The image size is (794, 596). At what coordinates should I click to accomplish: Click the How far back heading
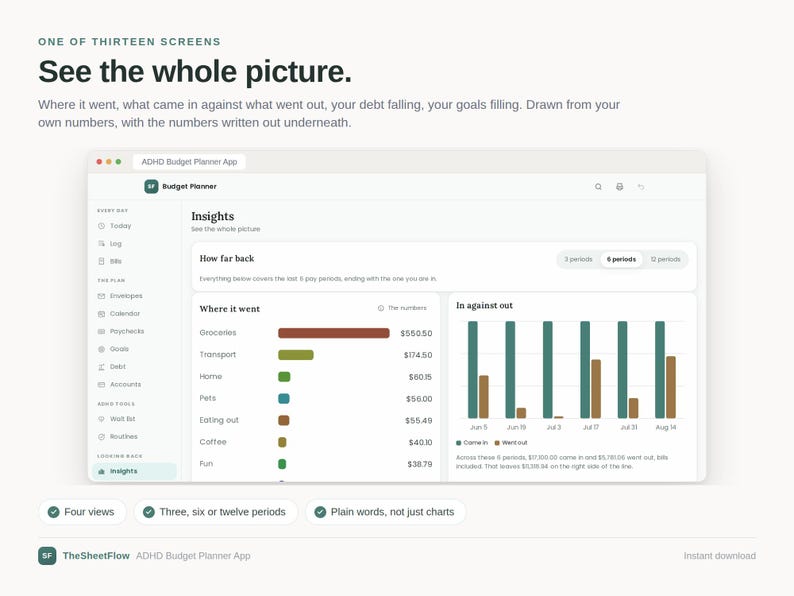[227, 258]
